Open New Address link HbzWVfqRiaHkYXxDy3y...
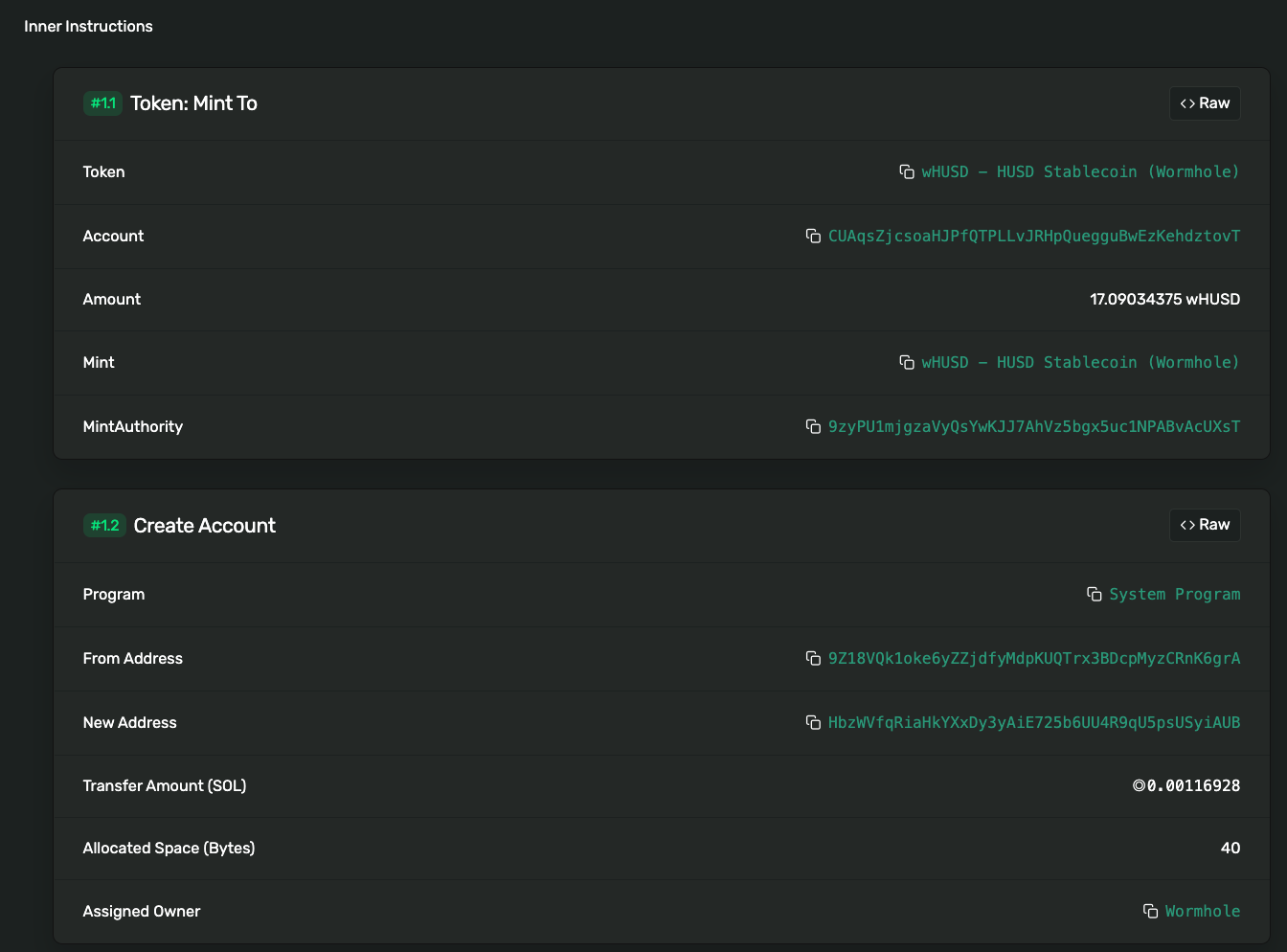Image resolution: width=1287 pixels, height=952 pixels. (x=1034, y=722)
